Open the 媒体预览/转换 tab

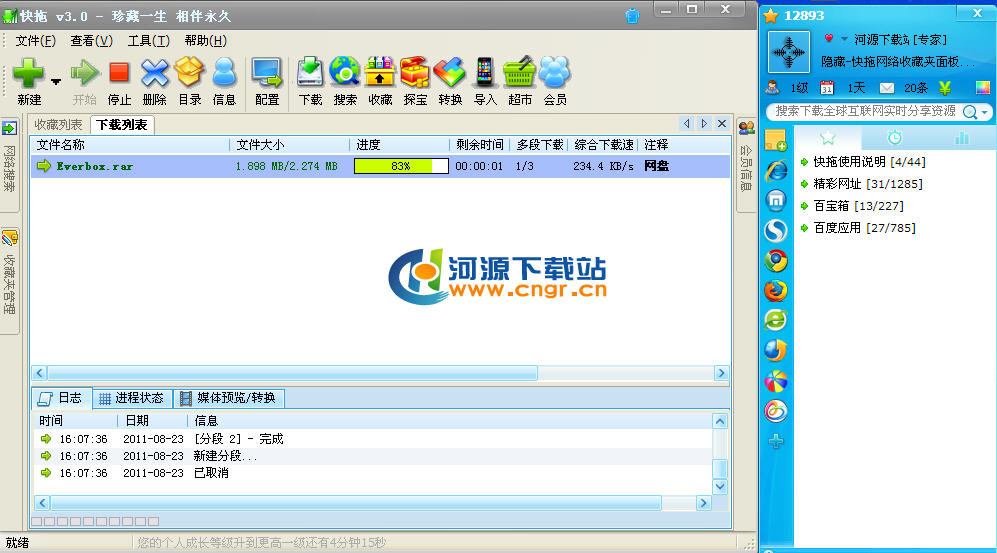click(229, 398)
